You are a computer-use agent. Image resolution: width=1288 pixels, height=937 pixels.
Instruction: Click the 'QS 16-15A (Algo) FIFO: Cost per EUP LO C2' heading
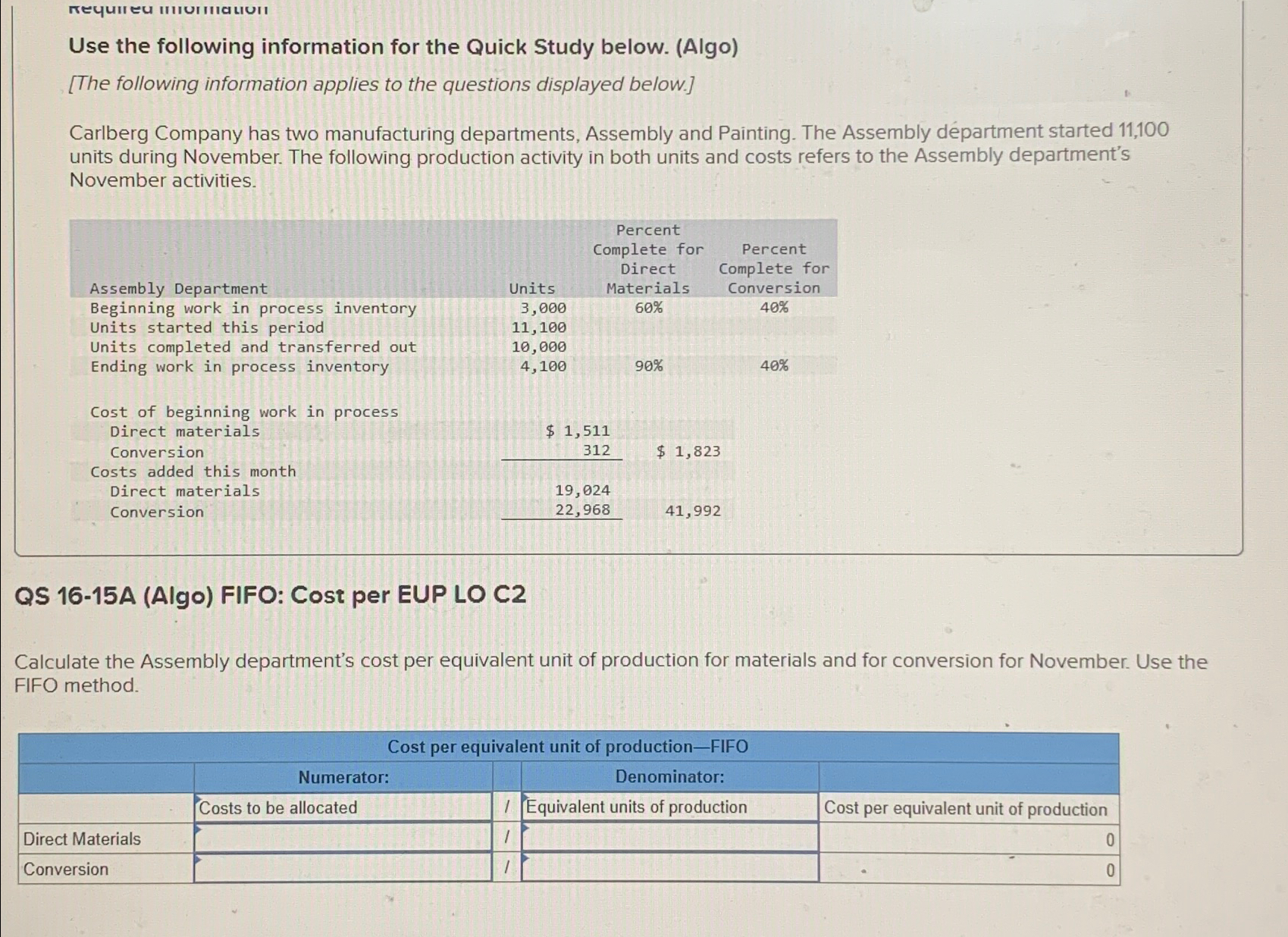(270, 595)
